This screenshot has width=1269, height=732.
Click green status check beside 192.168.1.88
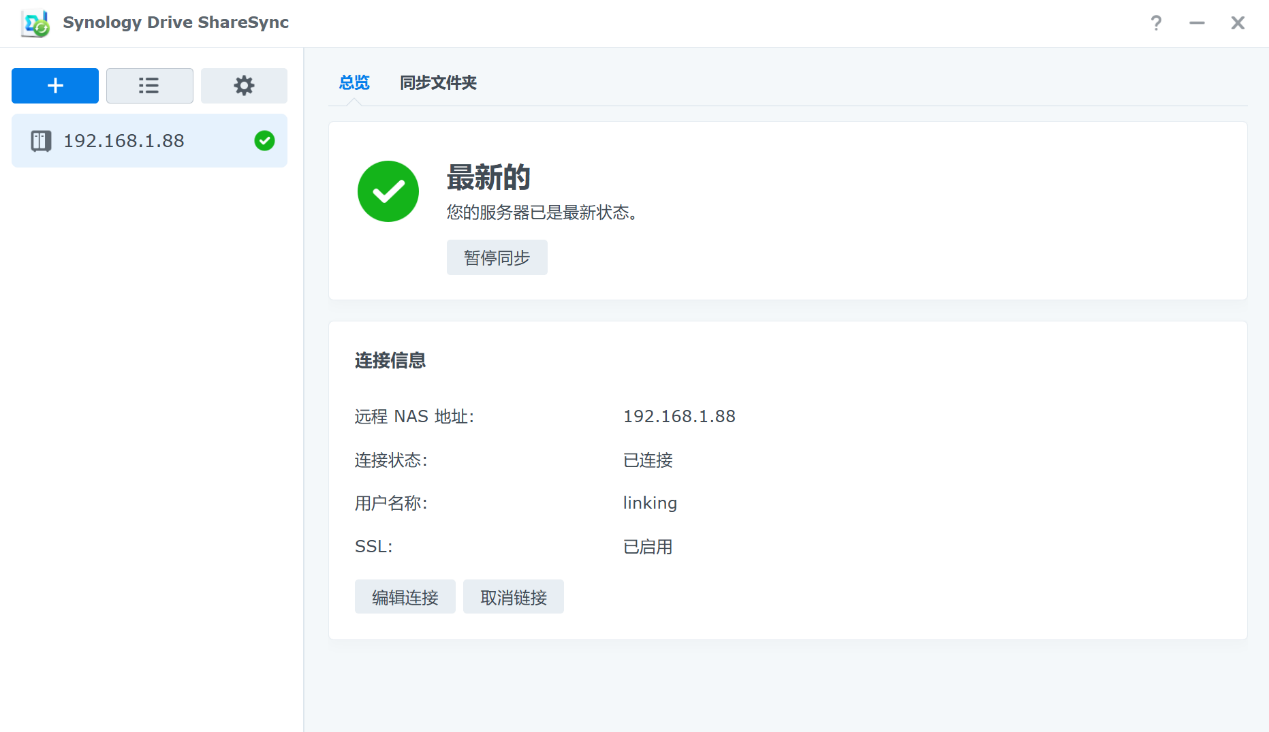click(x=264, y=141)
